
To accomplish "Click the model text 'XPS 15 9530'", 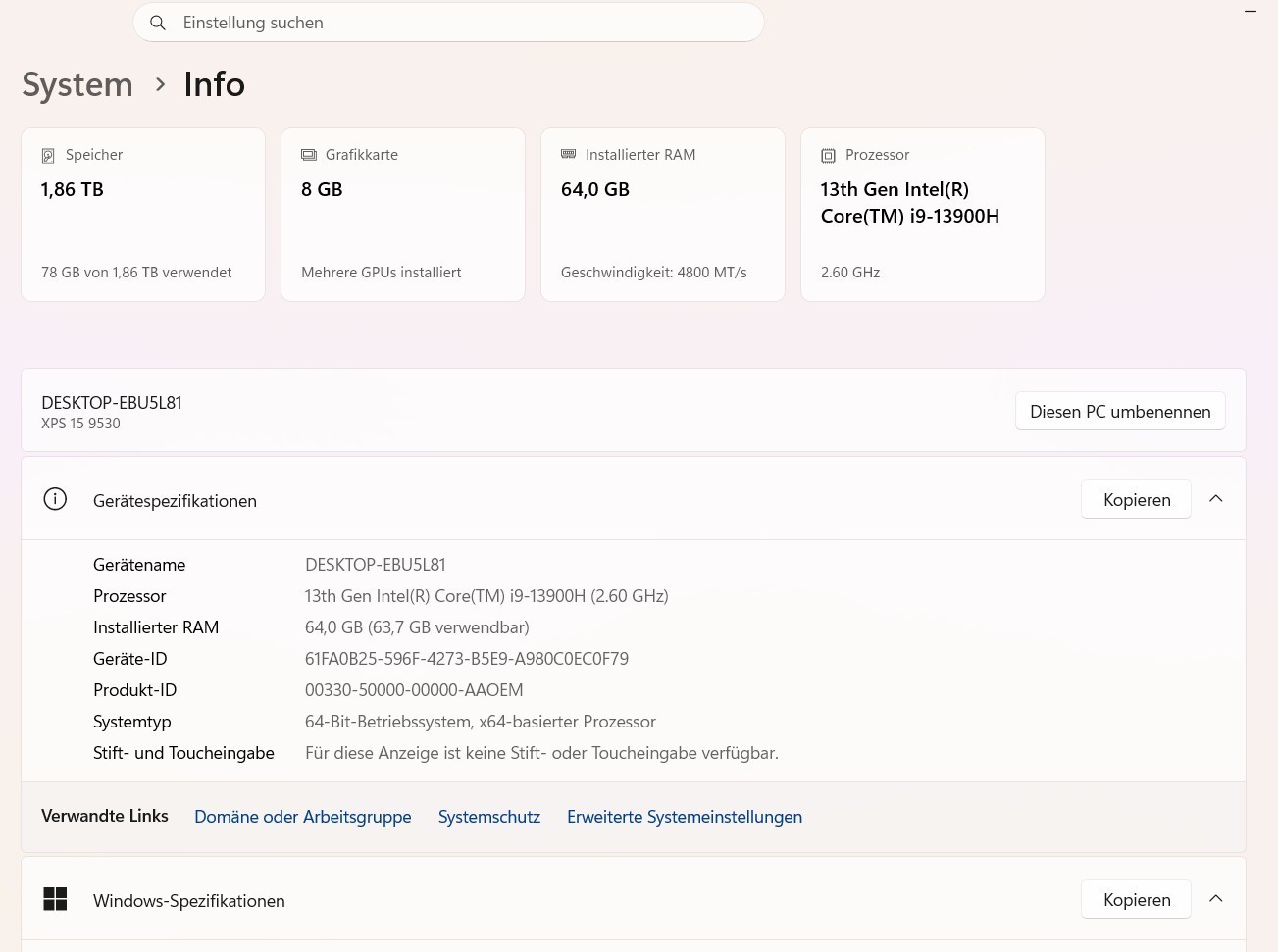I will pyautogui.click(x=80, y=424).
